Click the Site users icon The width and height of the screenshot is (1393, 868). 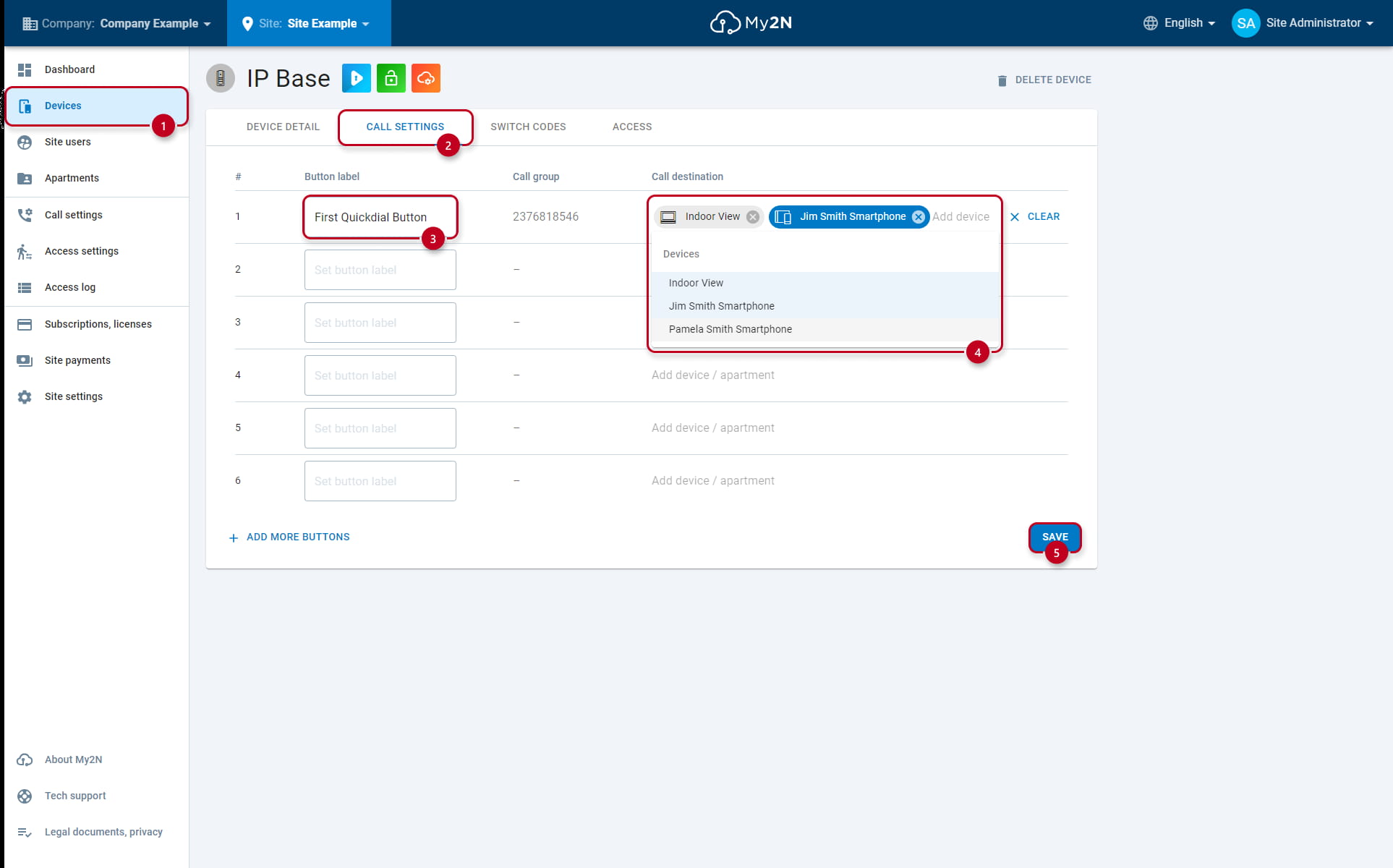click(25, 142)
